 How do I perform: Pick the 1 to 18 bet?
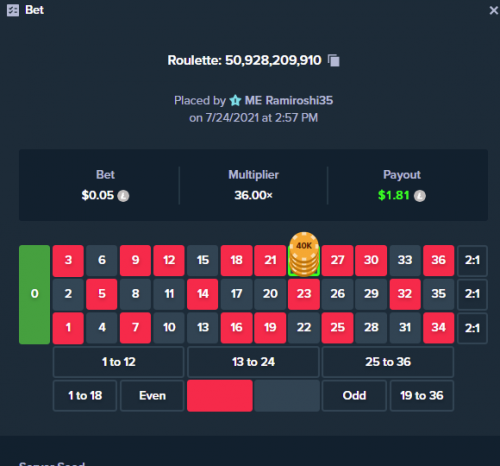[85, 396]
